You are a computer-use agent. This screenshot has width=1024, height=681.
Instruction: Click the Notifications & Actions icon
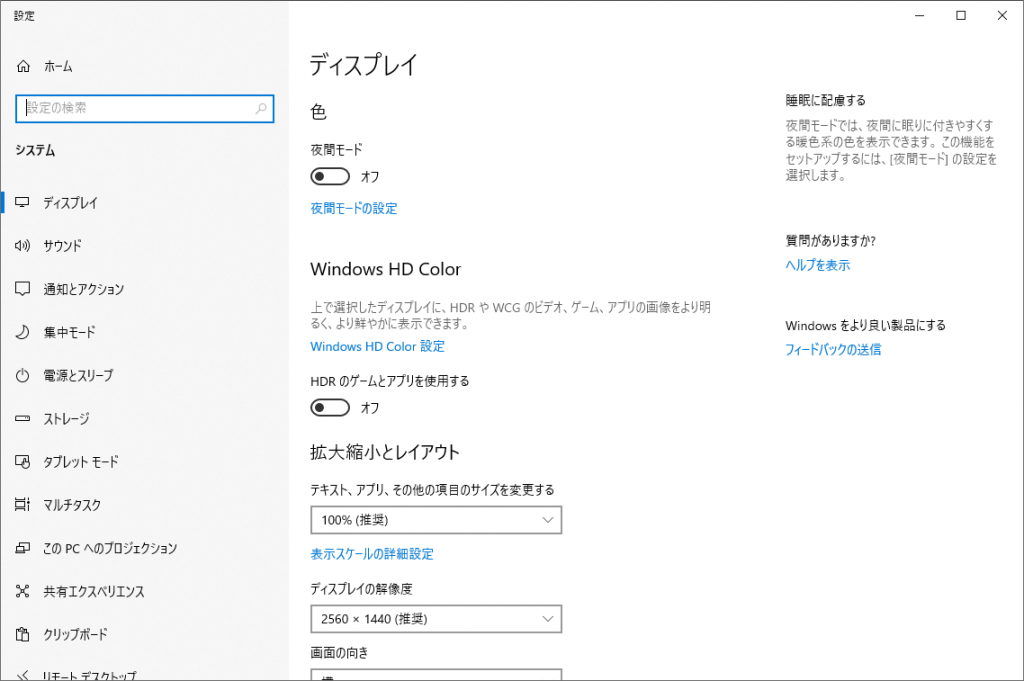coord(23,289)
